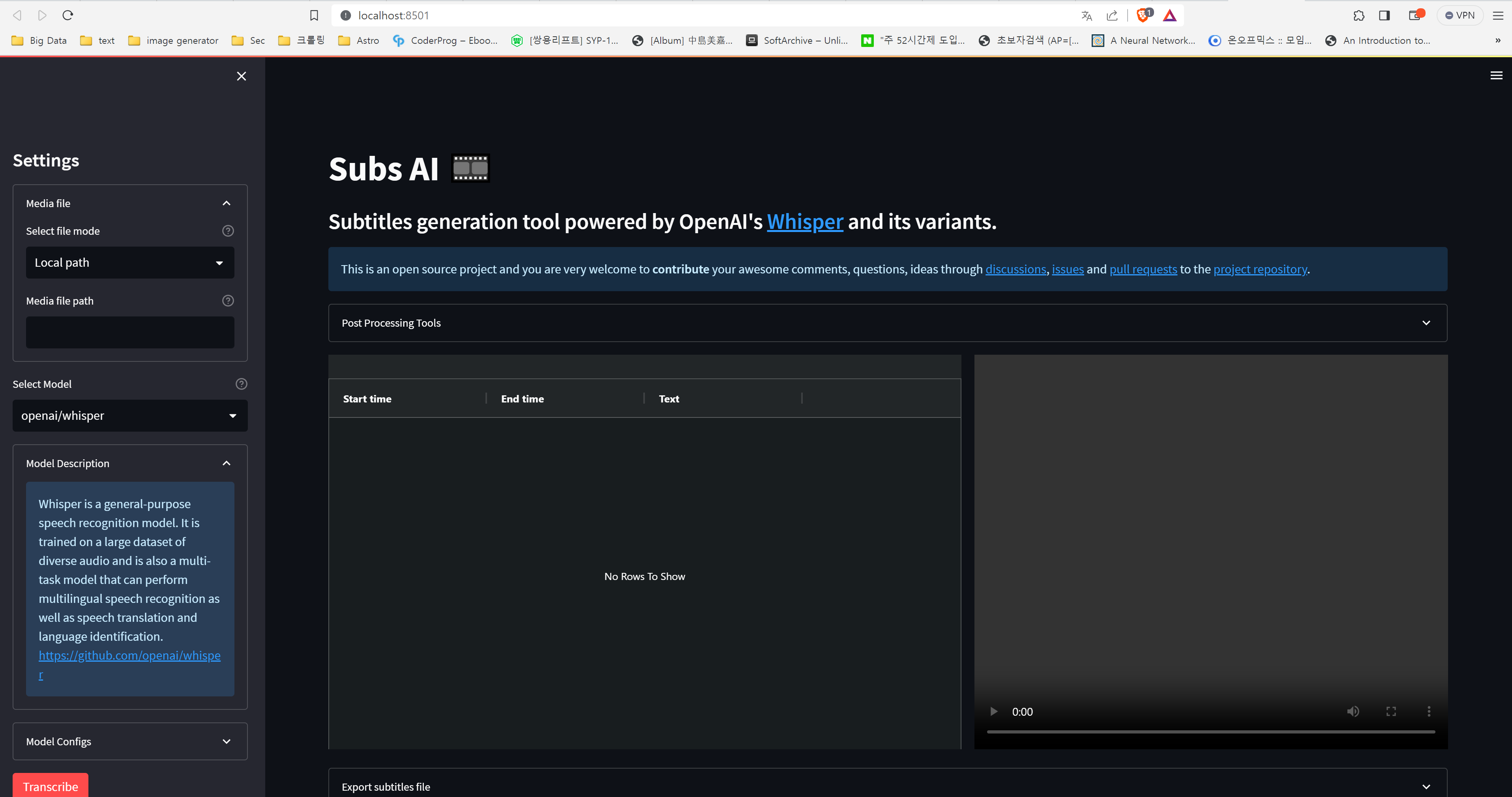Expand the Model Configs section

[130, 741]
